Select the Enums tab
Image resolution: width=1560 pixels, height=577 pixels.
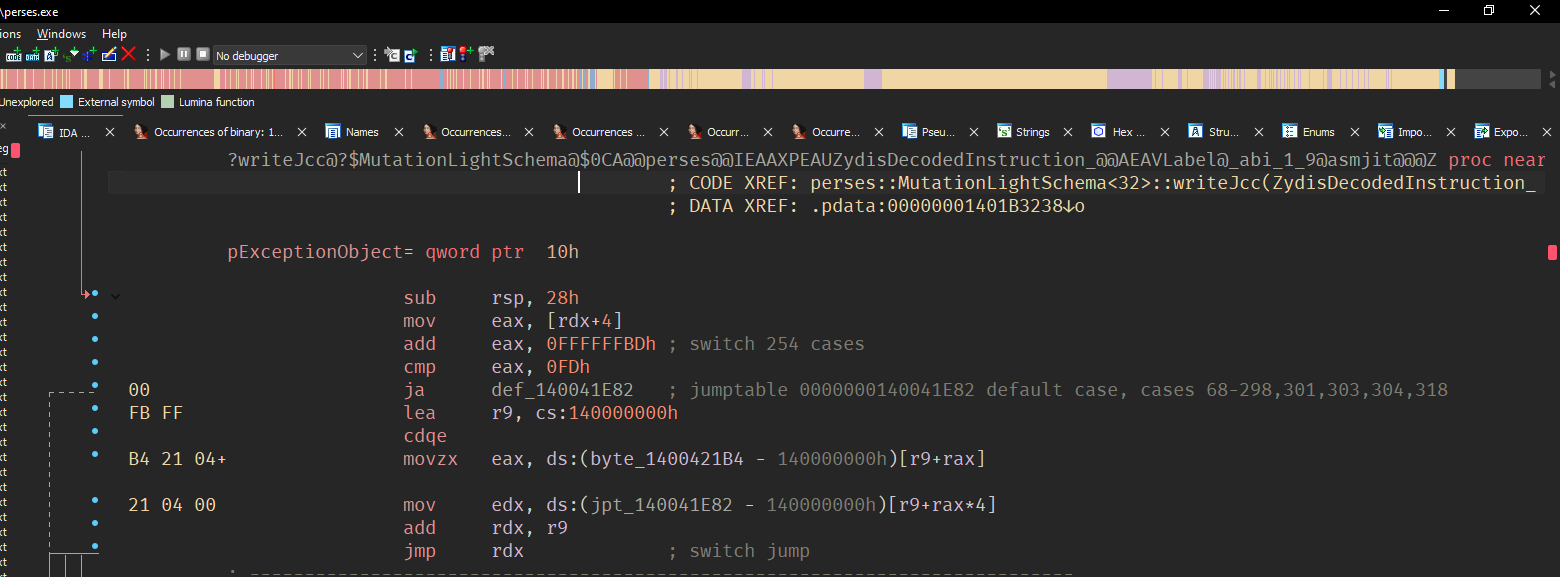1318,132
